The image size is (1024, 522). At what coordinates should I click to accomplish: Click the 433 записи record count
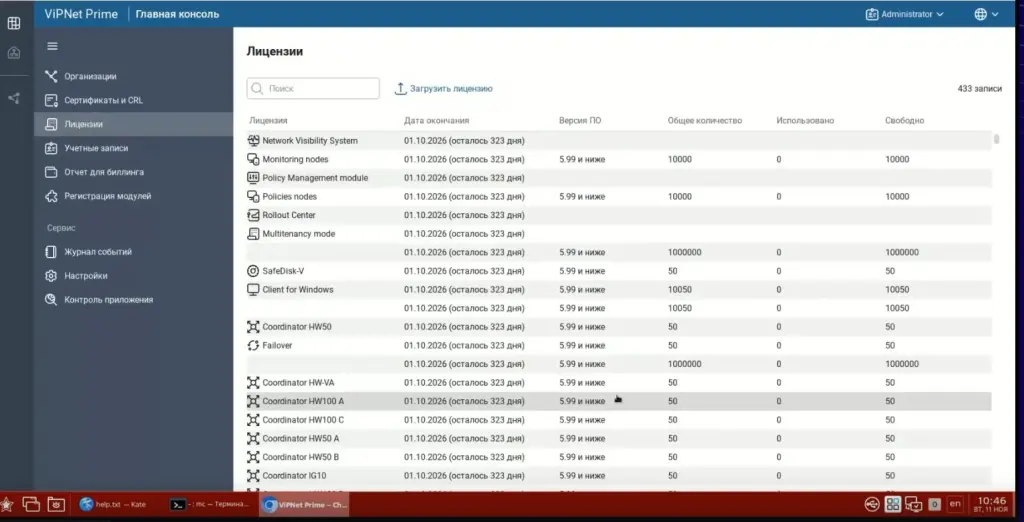(x=980, y=88)
